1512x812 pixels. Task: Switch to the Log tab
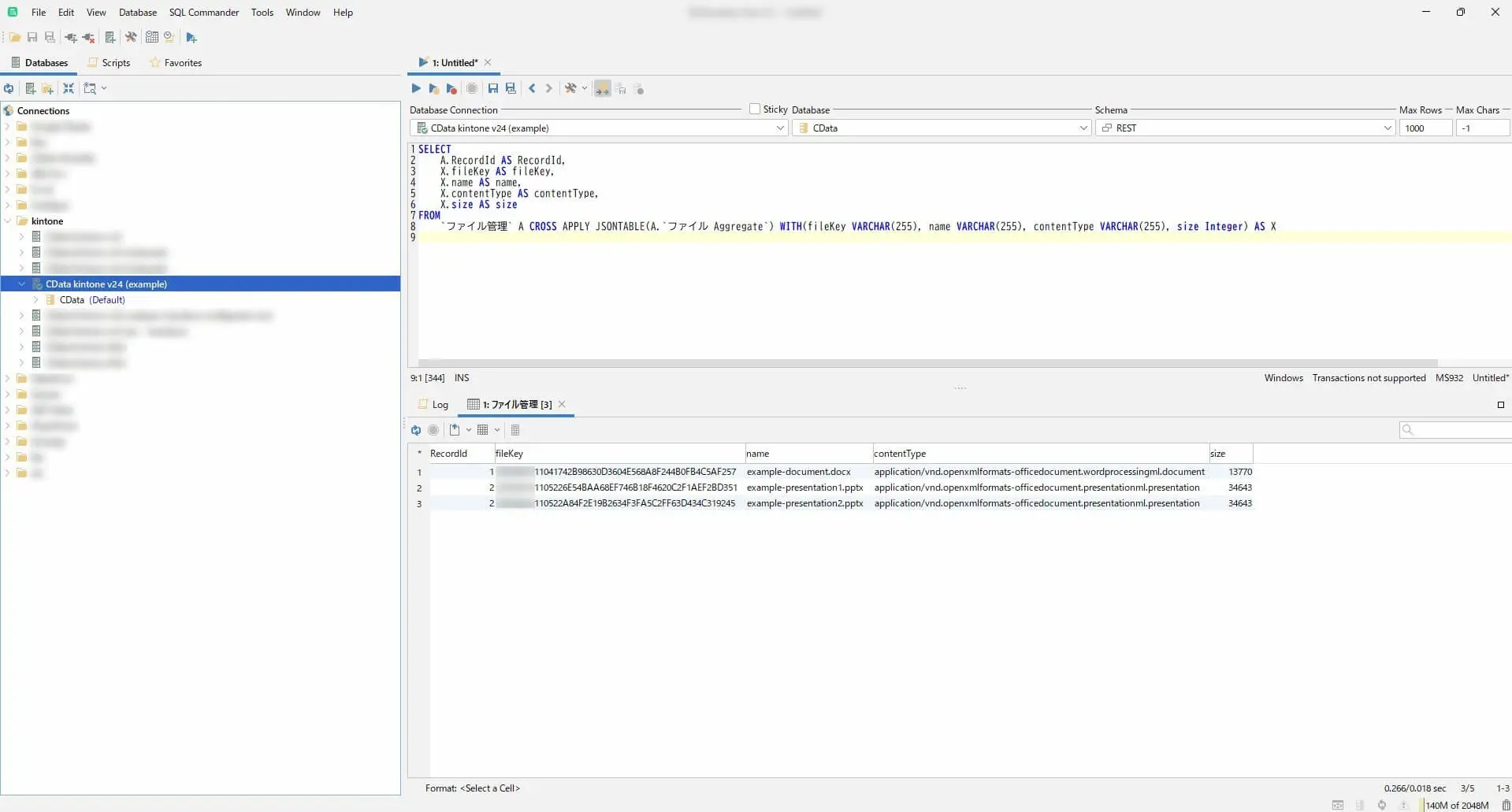coord(433,405)
